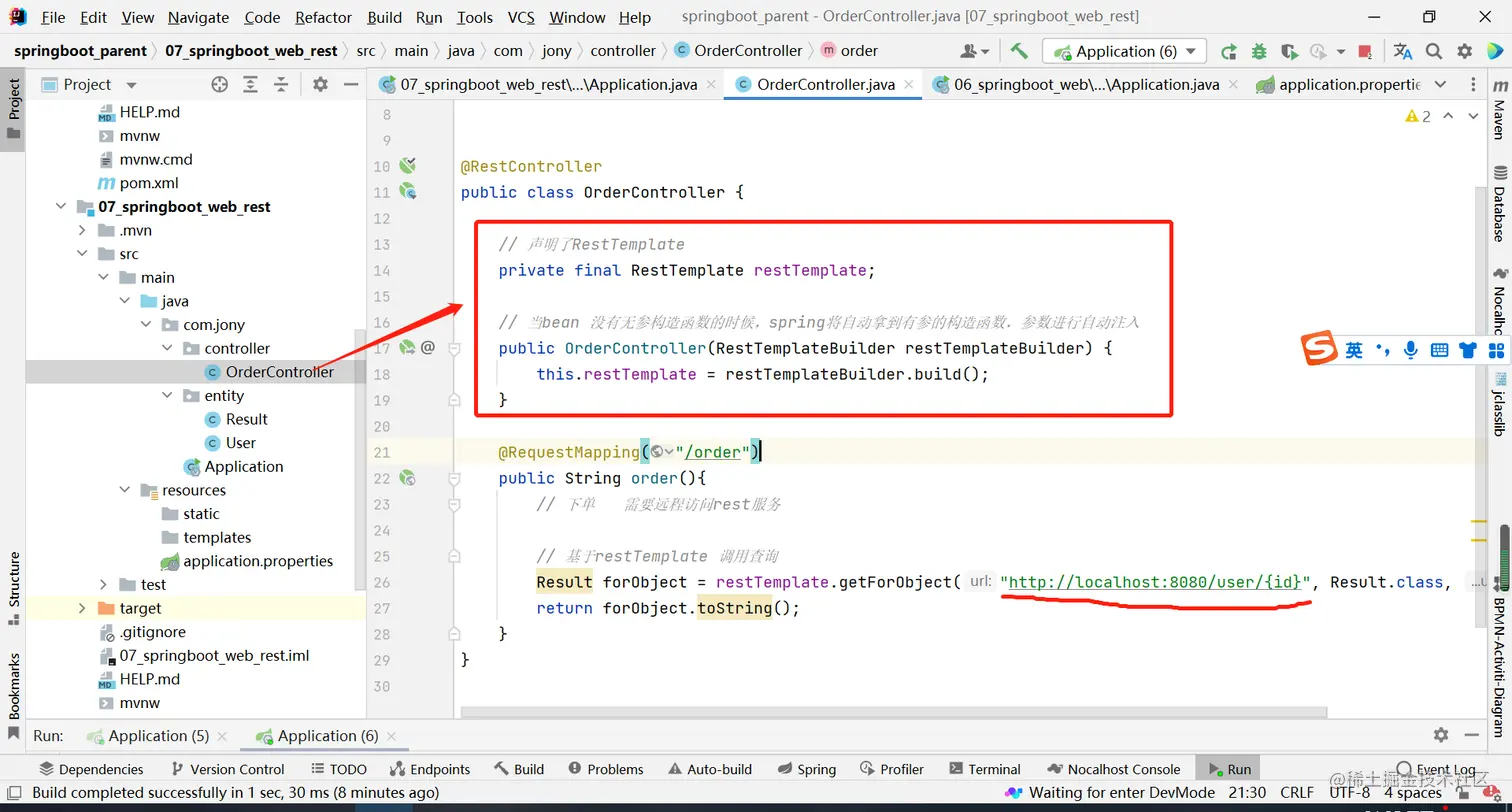Viewport: 1512px width, 812px height.
Task: Click the gutter bean icon on line 10
Action: point(407,166)
